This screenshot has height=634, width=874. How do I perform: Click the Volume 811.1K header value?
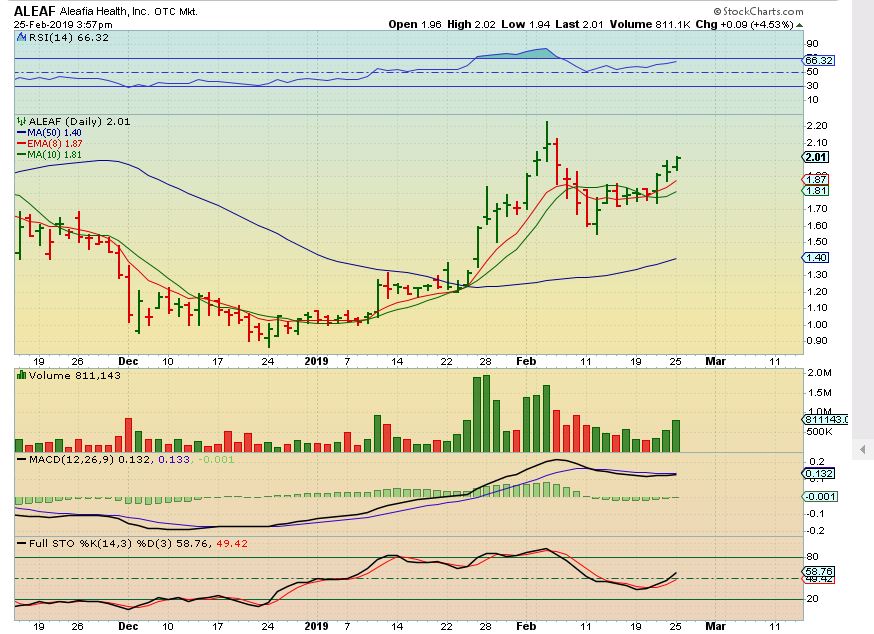click(x=650, y=25)
